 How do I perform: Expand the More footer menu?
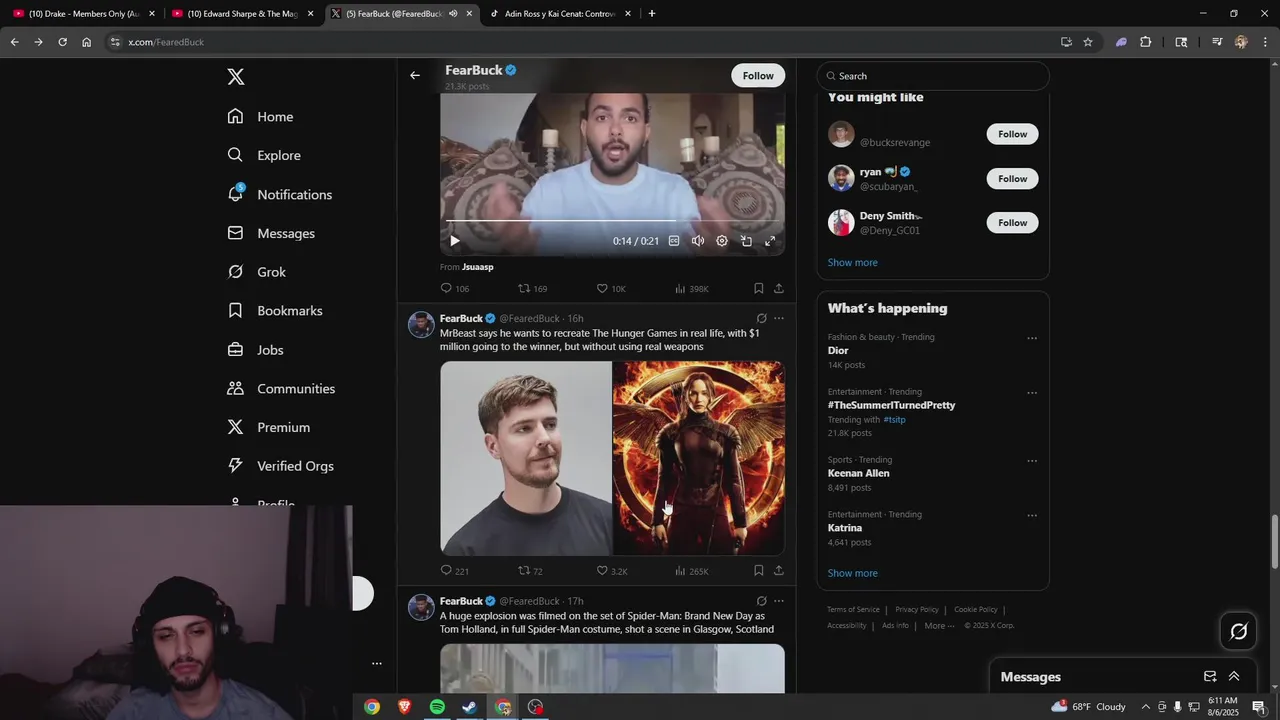tap(939, 626)
